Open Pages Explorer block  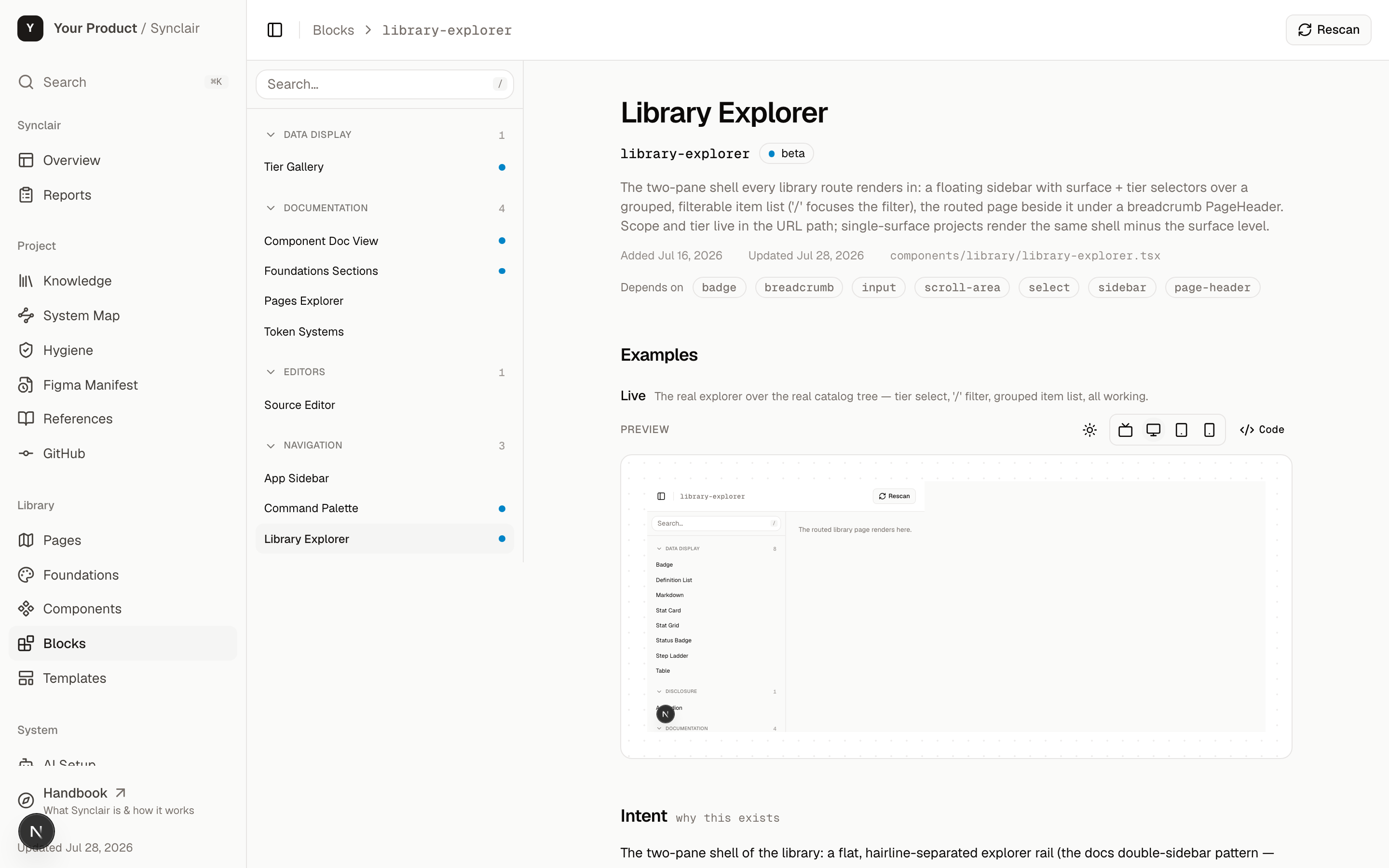384,301
